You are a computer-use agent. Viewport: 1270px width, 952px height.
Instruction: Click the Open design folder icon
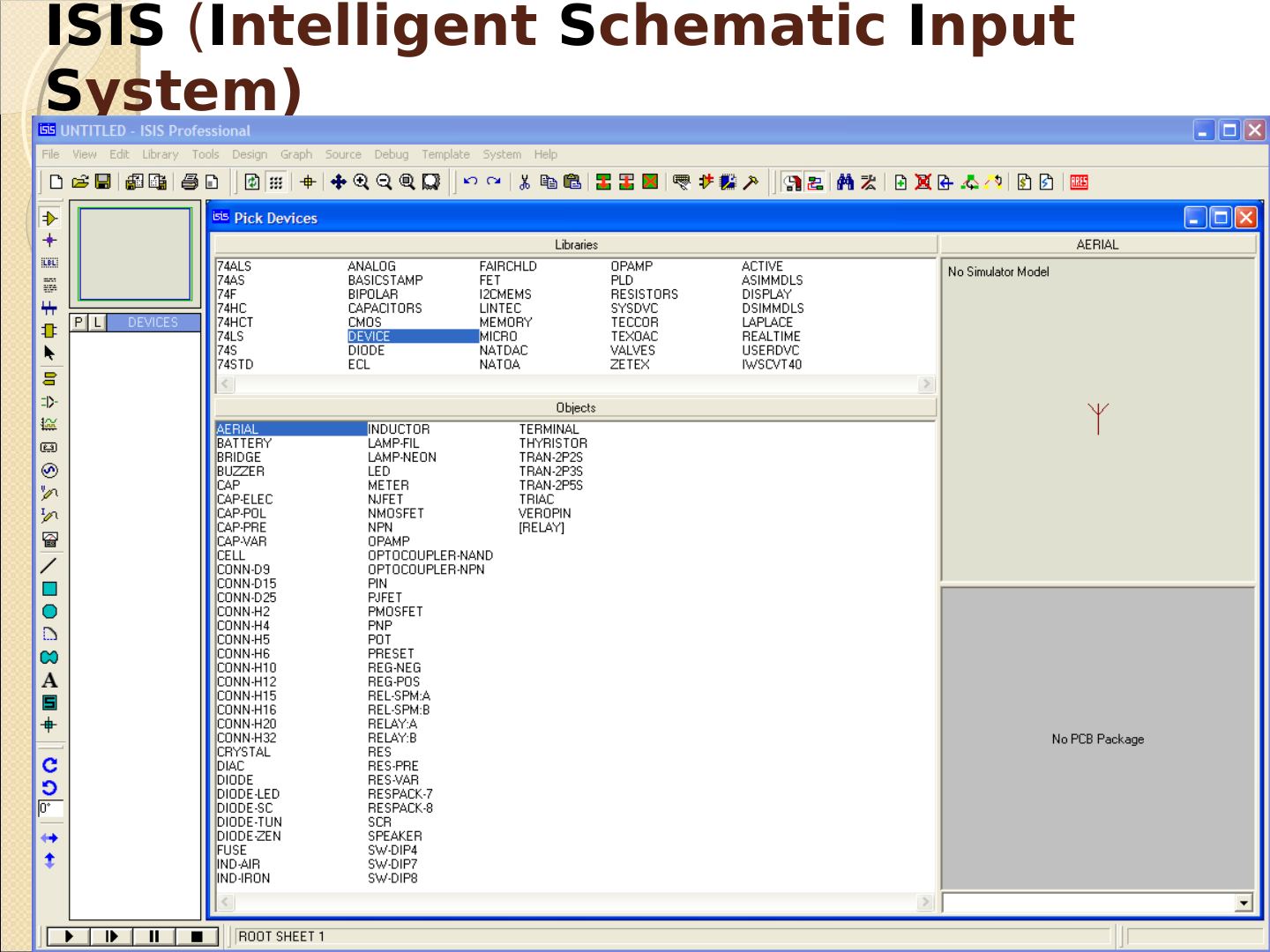(80, 182)
